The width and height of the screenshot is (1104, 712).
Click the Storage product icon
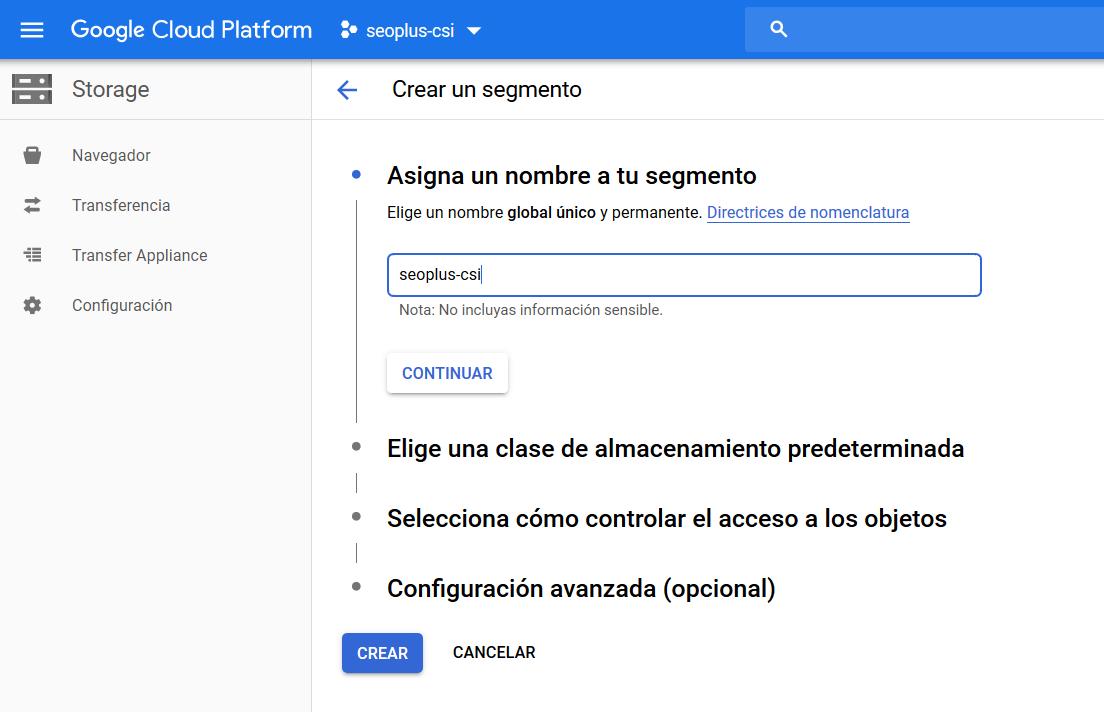pyautogui.click(x=32, y=89)
